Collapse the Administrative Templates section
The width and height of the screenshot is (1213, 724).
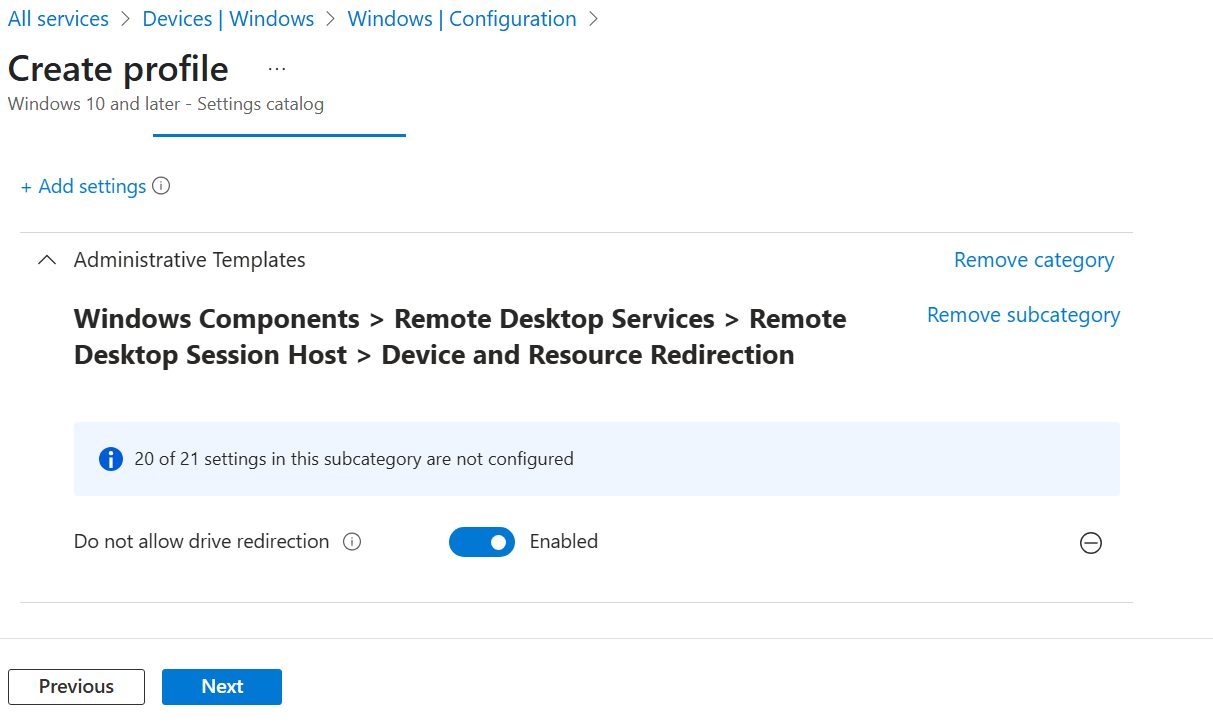(46, 260)
